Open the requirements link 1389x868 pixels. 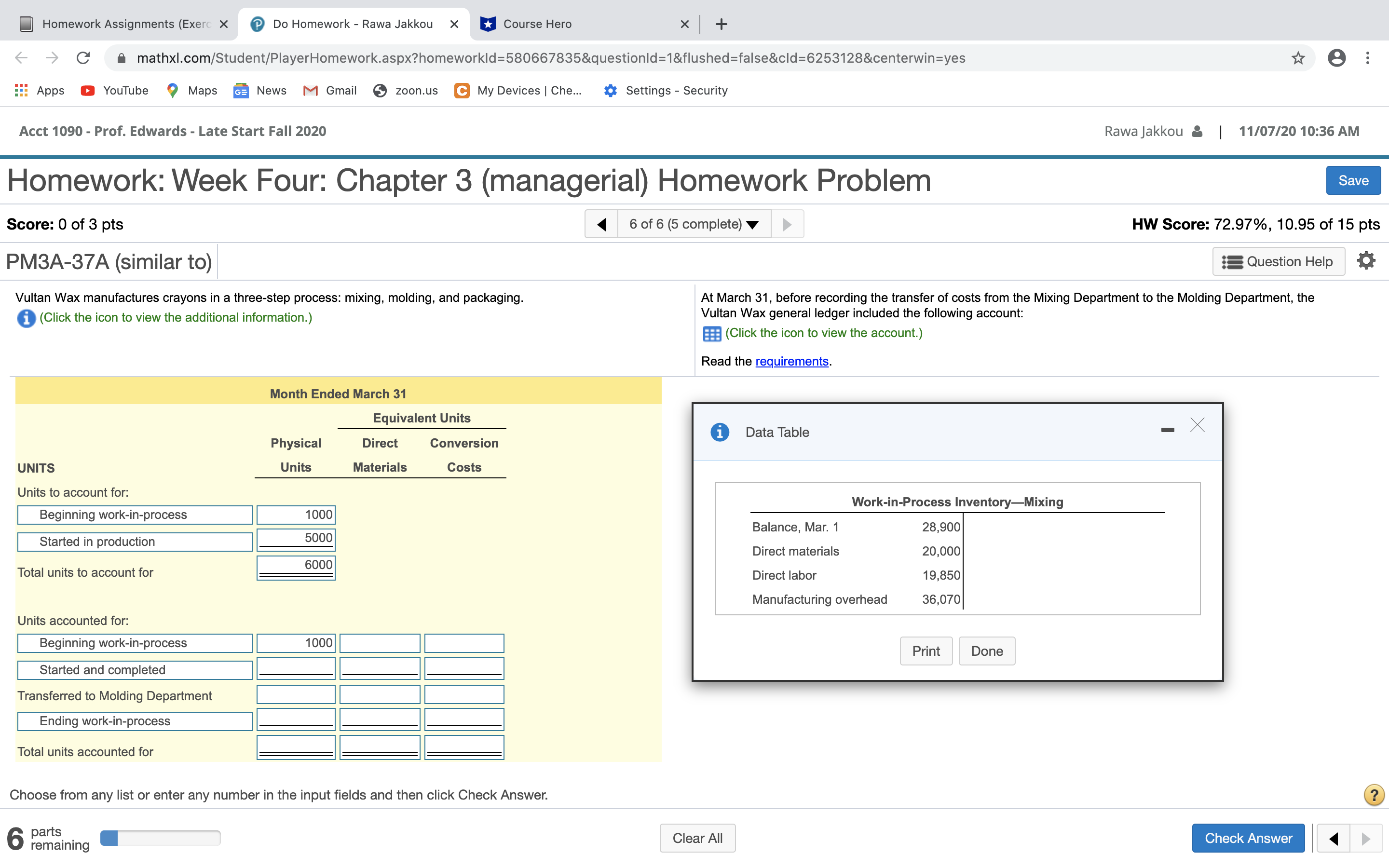coord(791,361)
